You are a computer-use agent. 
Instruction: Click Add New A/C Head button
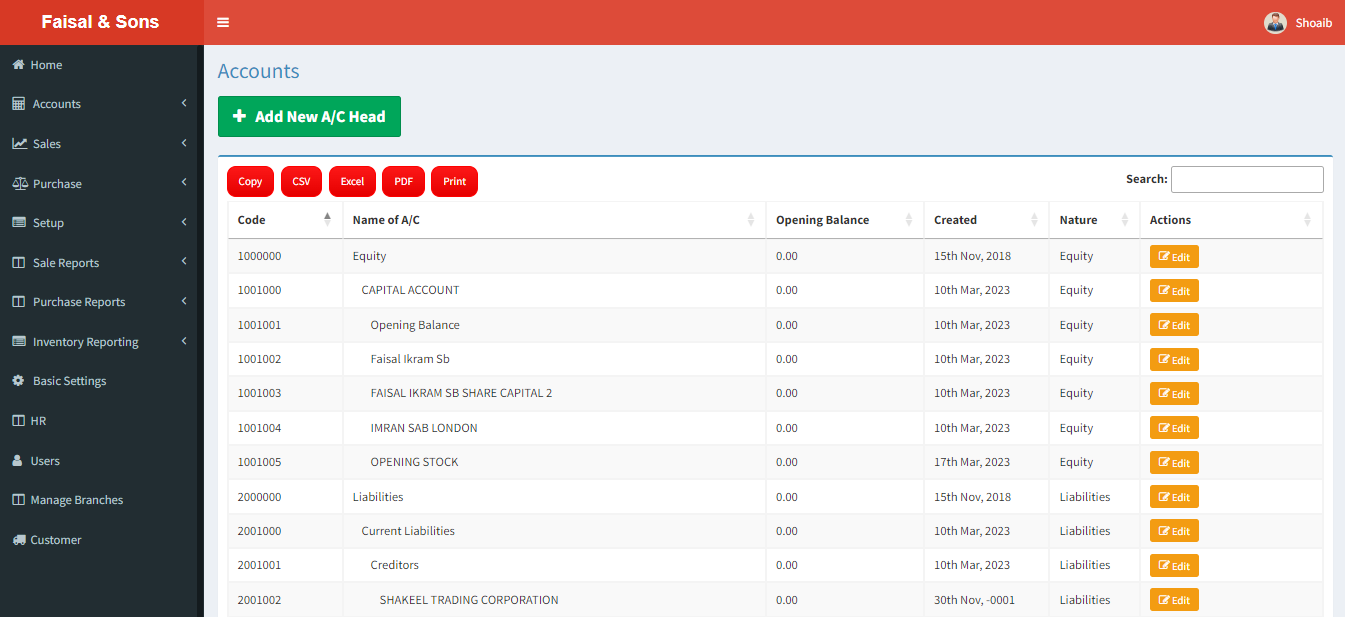309,116
